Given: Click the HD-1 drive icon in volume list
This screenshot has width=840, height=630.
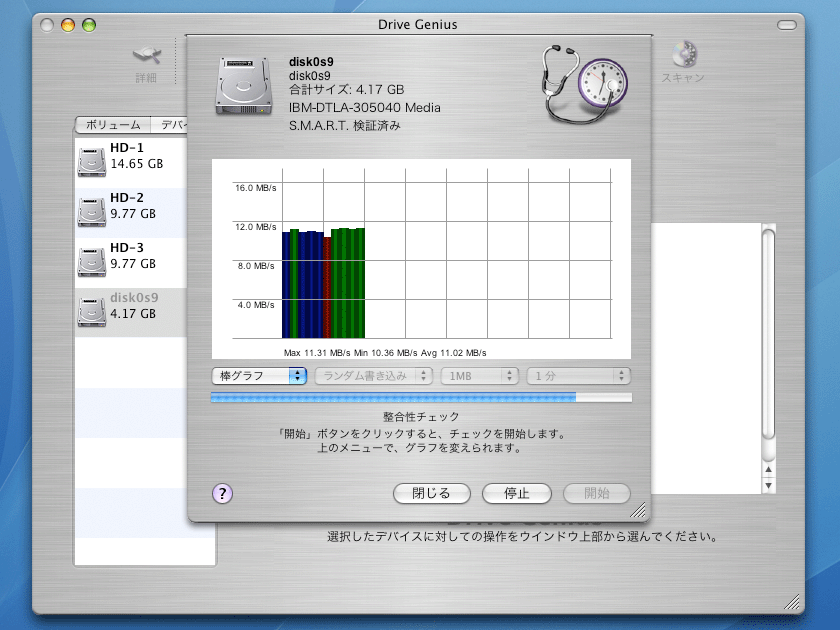Looking at the screenshot, I should (x=92, y=162).
